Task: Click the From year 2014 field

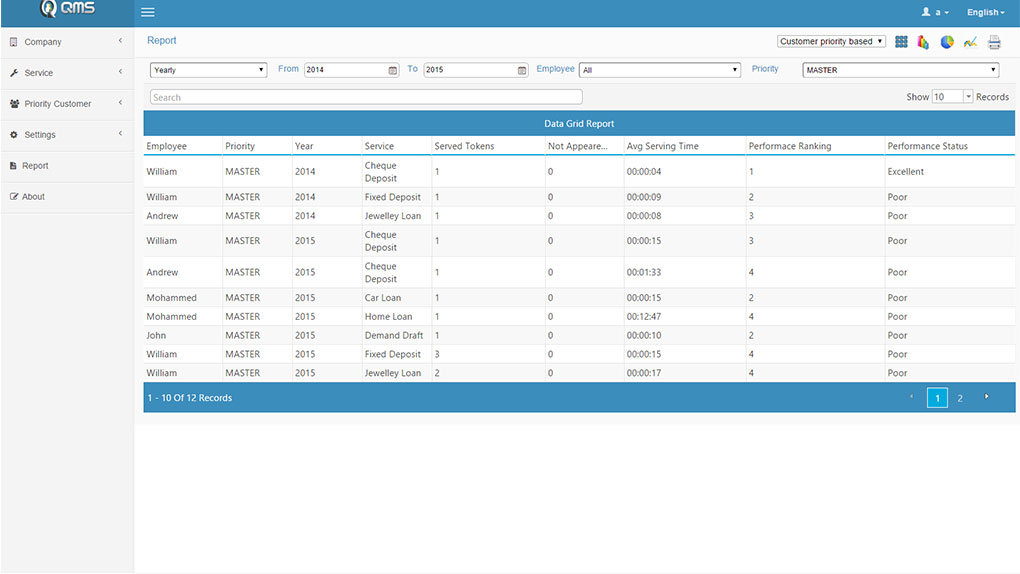Action: click(351, 70)
